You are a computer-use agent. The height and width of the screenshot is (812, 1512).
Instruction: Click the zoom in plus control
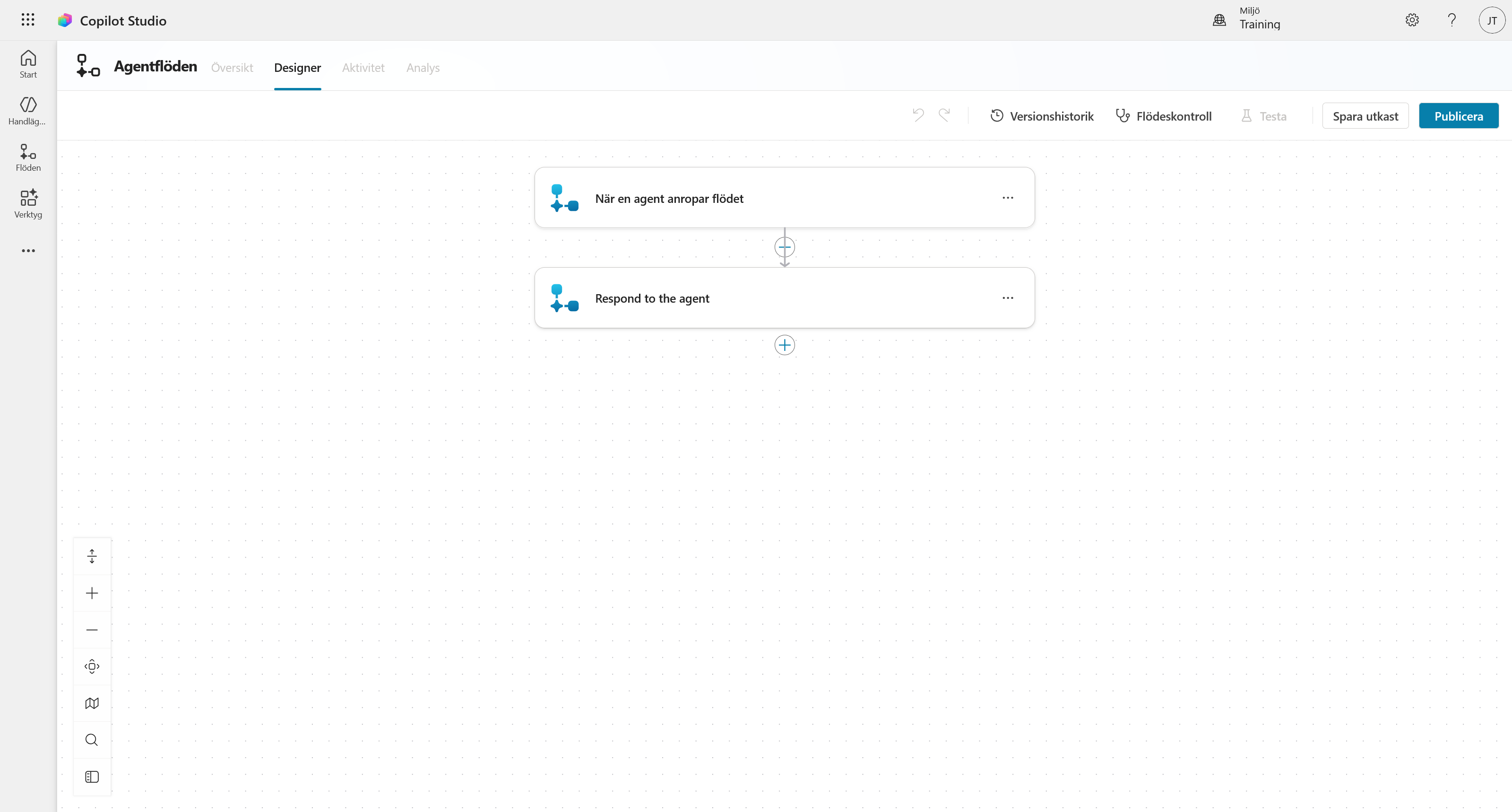[x=92, y=593]
